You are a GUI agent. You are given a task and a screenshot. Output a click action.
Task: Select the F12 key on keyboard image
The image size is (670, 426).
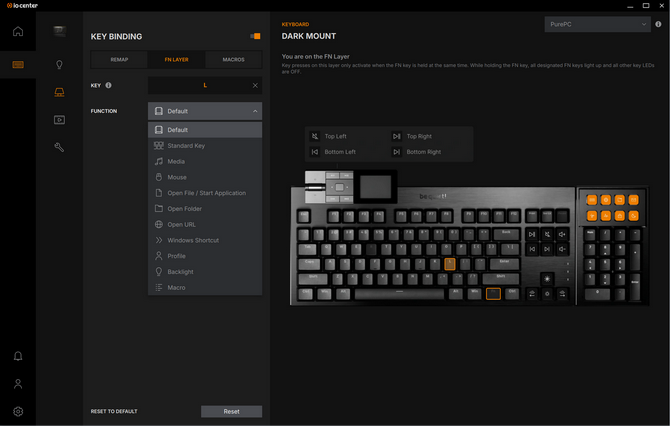tap(514, 215)
